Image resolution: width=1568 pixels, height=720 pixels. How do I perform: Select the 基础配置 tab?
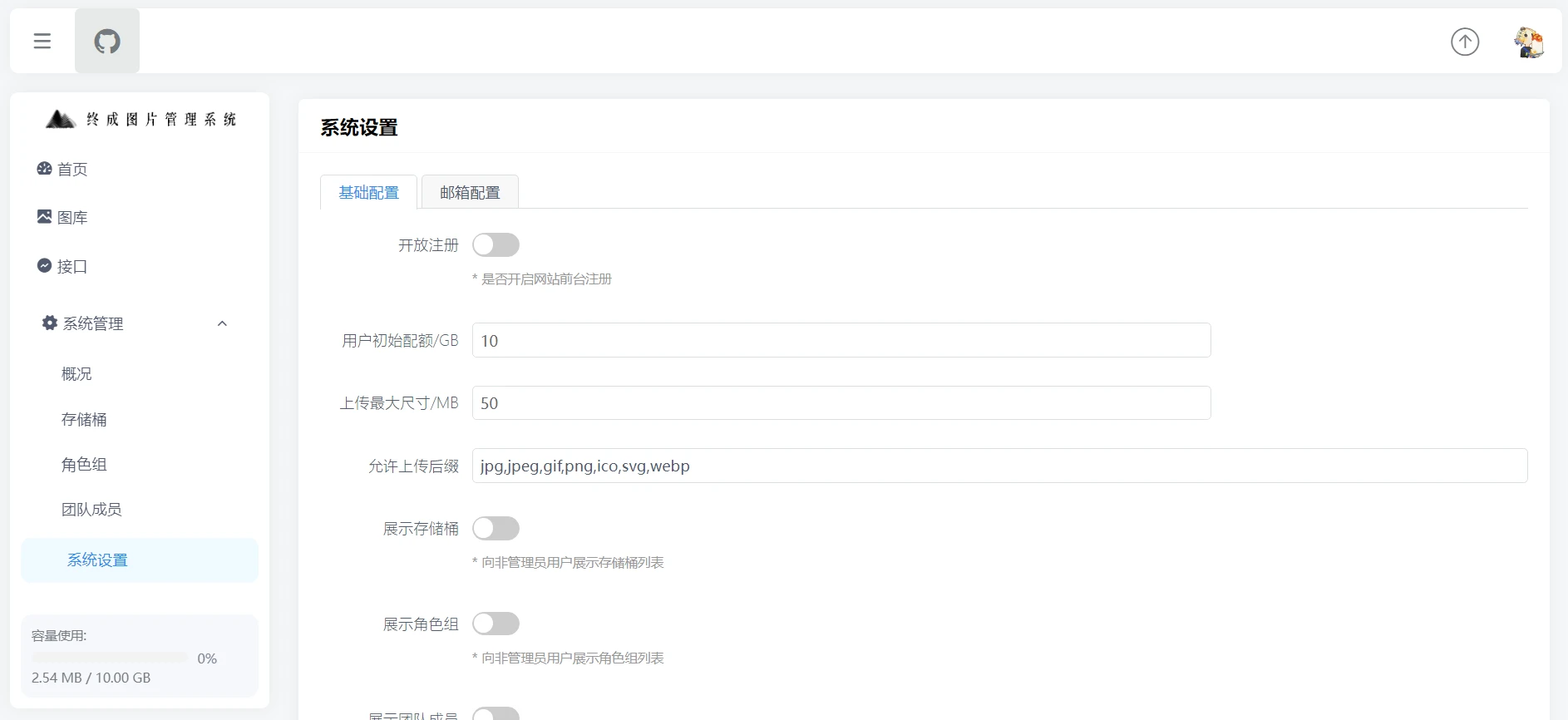coord(368,192)
